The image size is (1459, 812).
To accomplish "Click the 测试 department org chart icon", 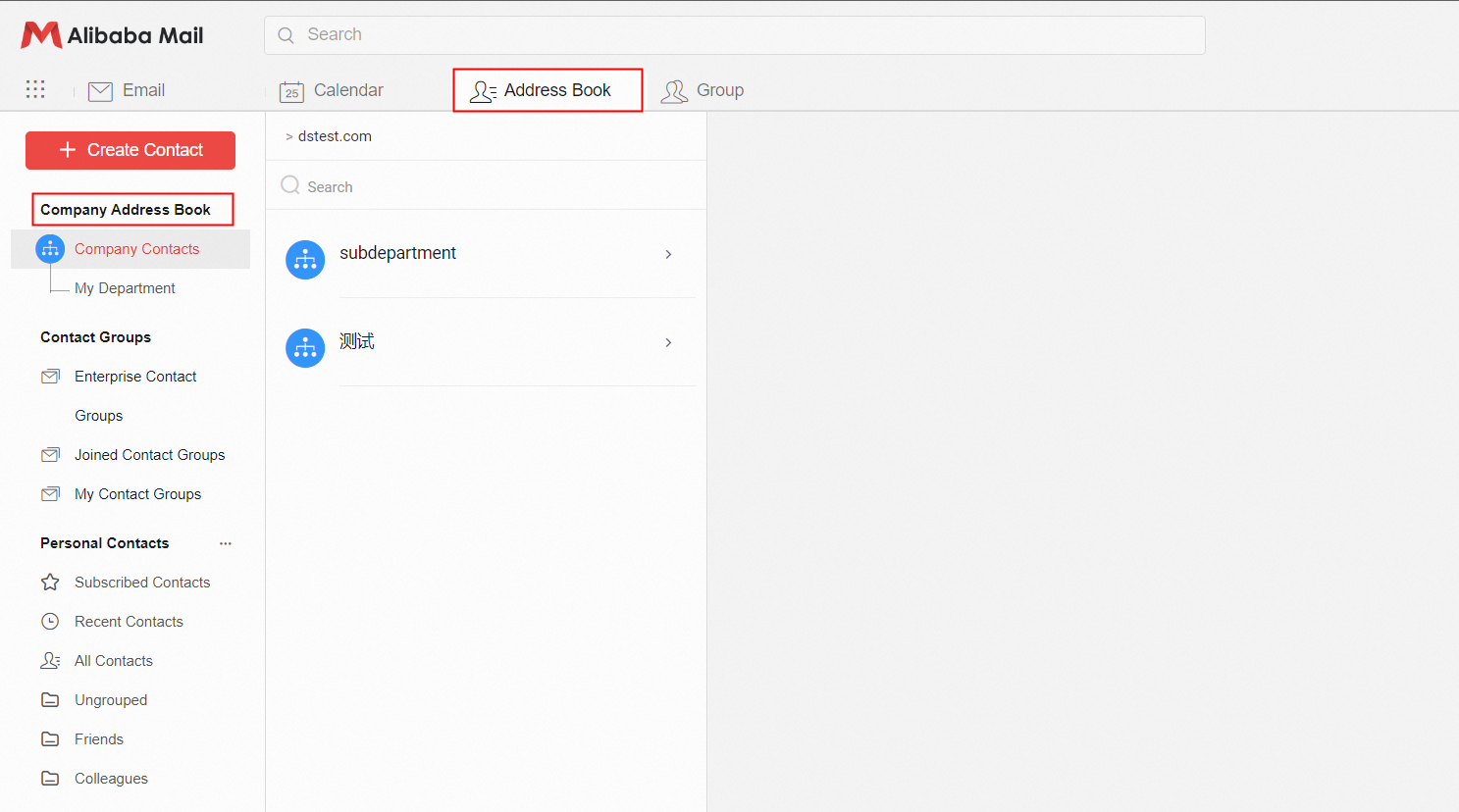I will 305,348.
